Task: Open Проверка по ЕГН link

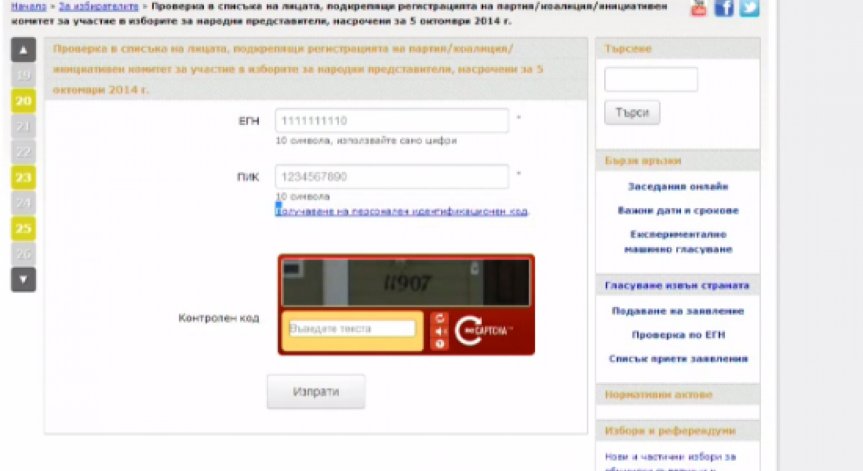Action: tap(678, 335)
